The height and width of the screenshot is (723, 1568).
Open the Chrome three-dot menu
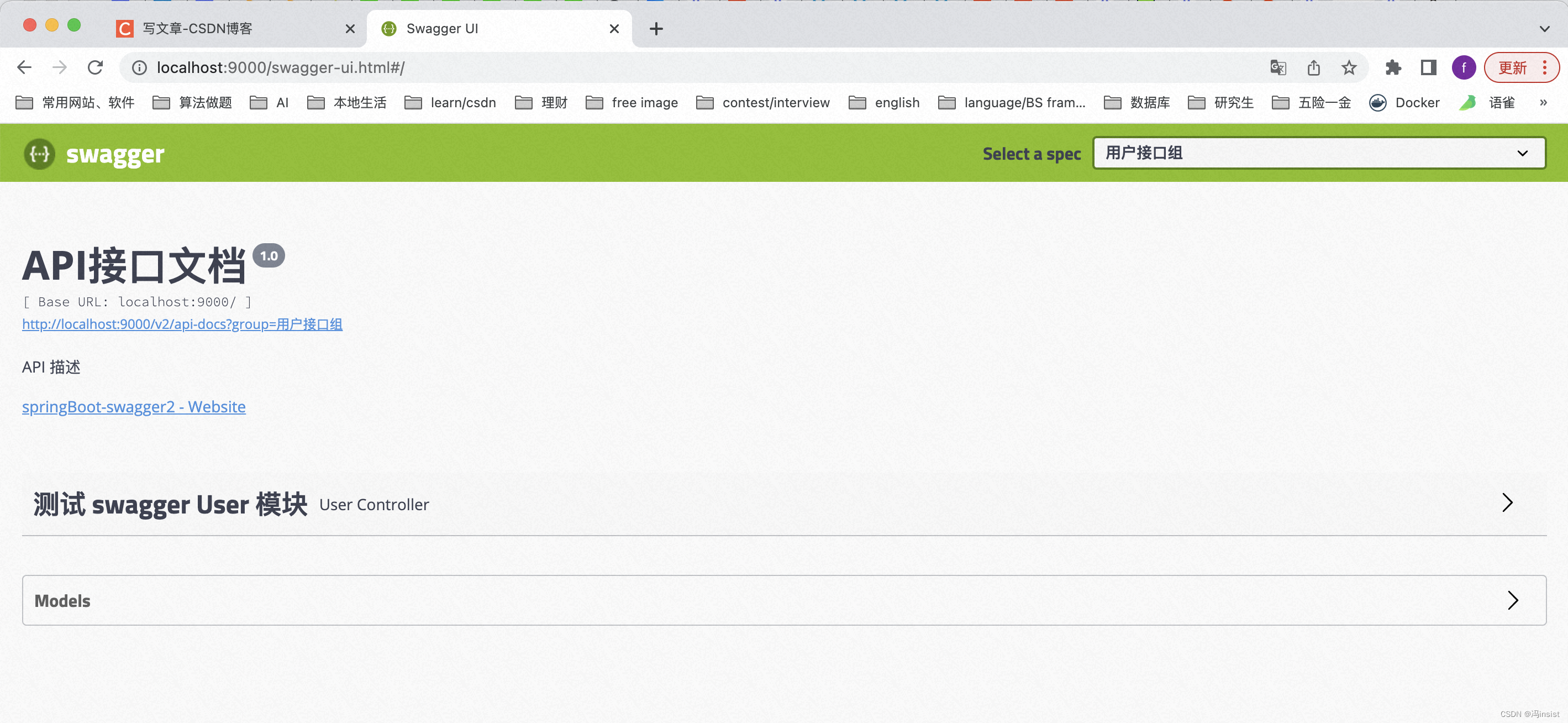1546,67
